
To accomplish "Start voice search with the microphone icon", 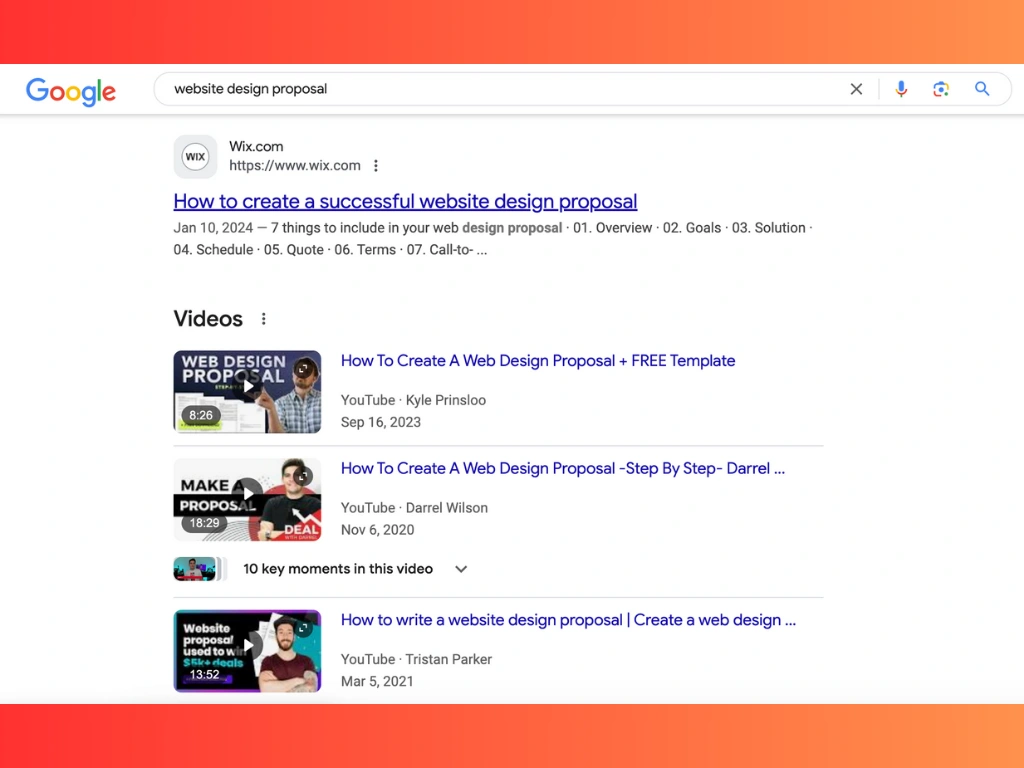I will point(901,89).
